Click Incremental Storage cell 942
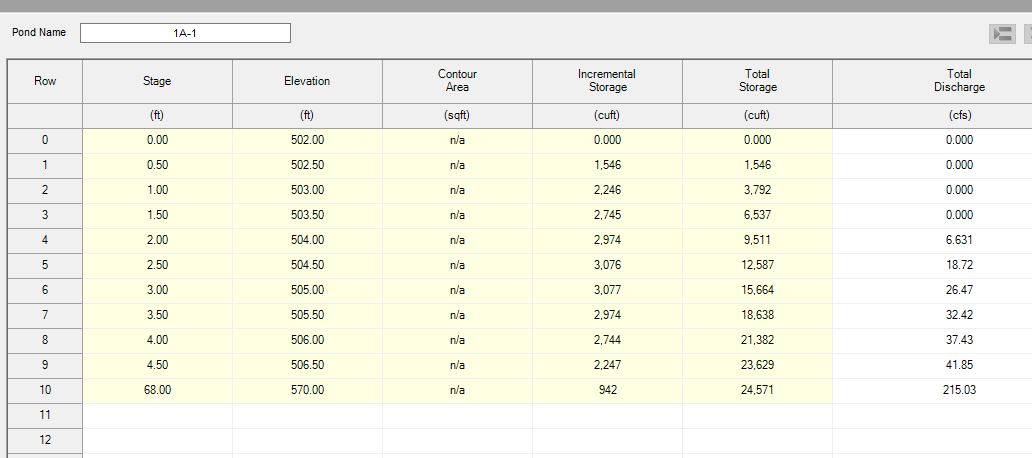Viewport: 1032px width, 458px height. coord(607,390)
